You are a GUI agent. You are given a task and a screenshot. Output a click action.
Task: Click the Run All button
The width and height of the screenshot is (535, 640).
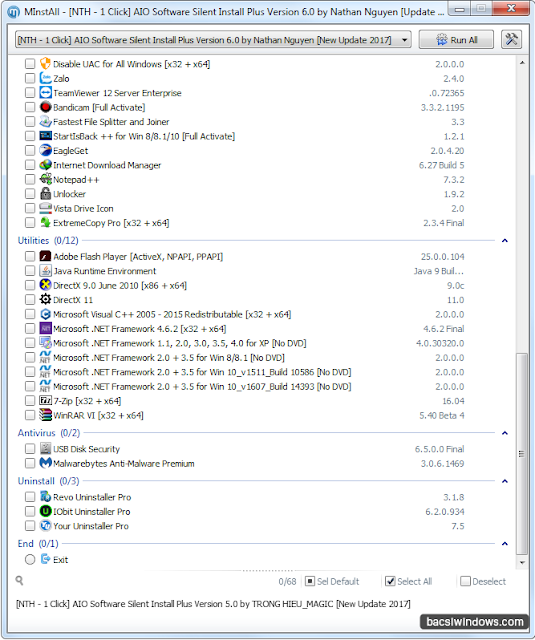[x=456, y=40]
